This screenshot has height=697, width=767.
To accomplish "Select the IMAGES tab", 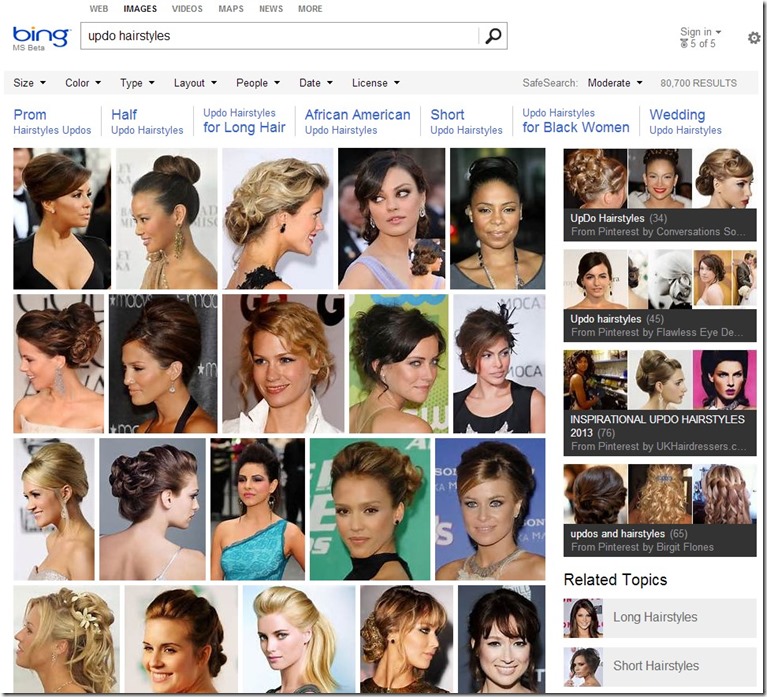I will click(140, 9).
